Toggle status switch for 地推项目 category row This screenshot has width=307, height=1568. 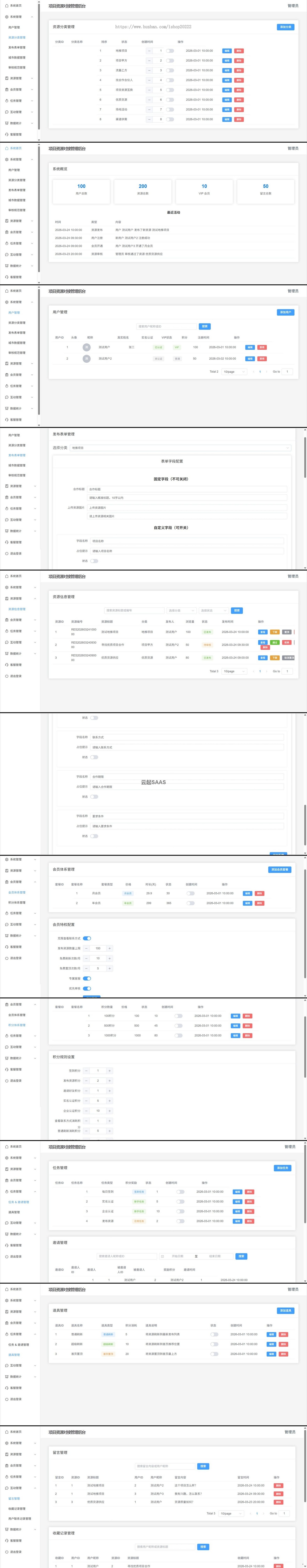170,51
